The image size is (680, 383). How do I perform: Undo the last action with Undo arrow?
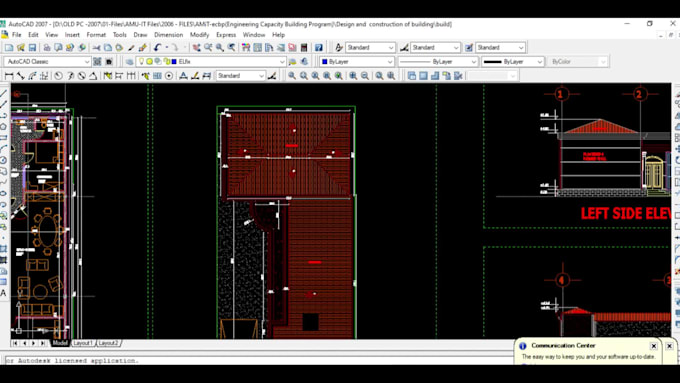click(157, 47)
